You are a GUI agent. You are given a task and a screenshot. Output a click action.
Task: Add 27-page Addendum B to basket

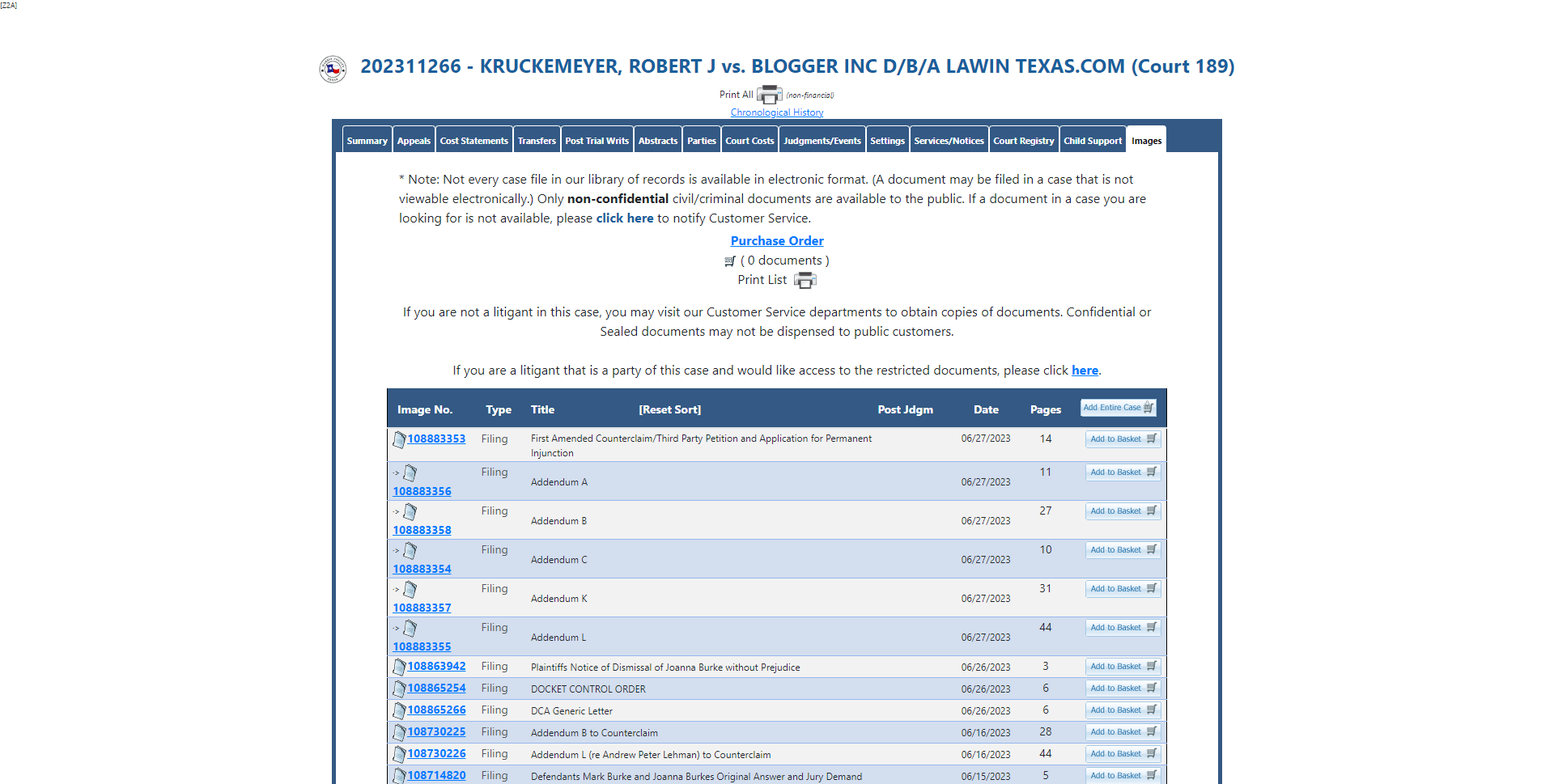1123,511
